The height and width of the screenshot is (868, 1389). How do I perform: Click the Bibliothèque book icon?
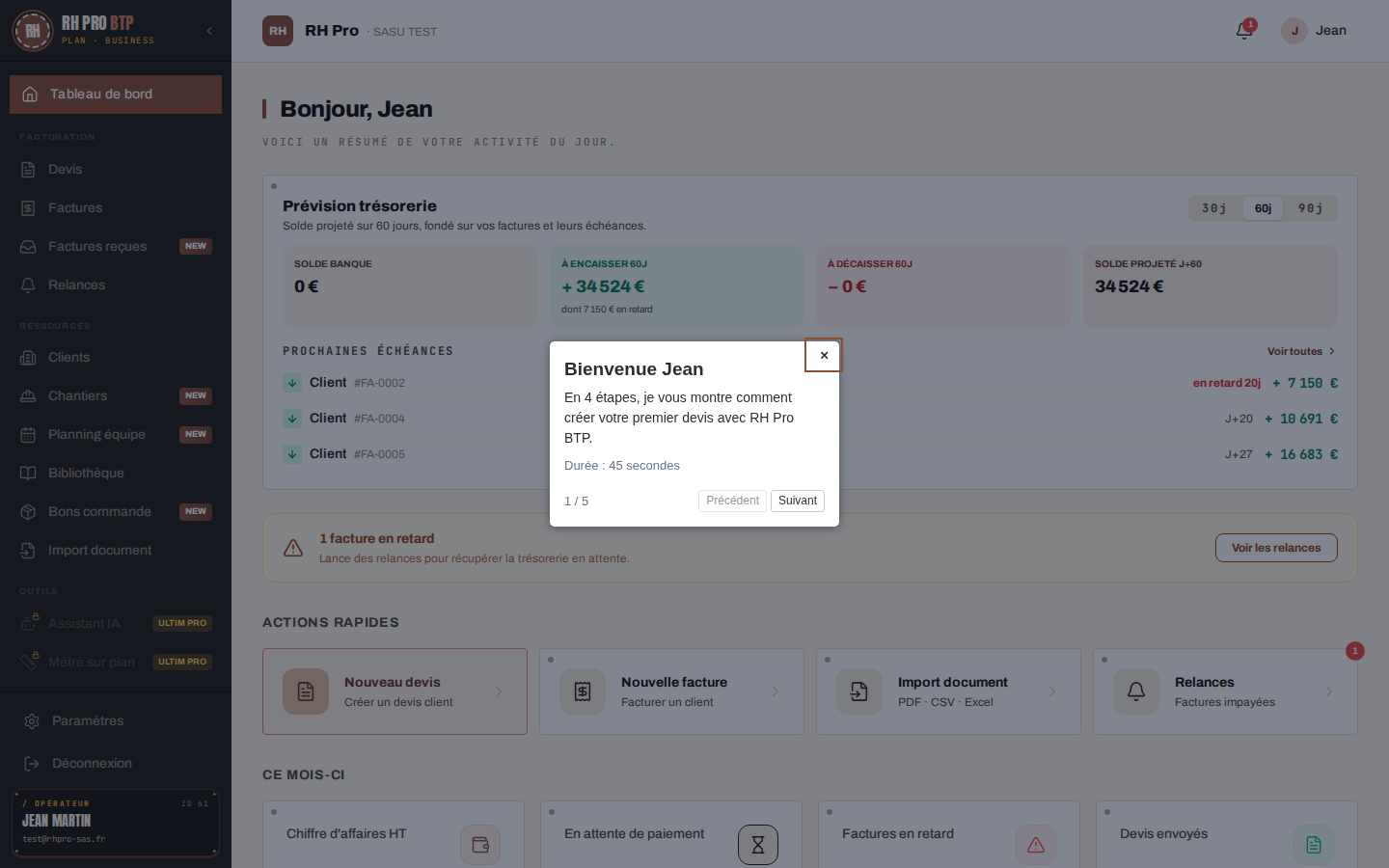click(x=28, y=474)
